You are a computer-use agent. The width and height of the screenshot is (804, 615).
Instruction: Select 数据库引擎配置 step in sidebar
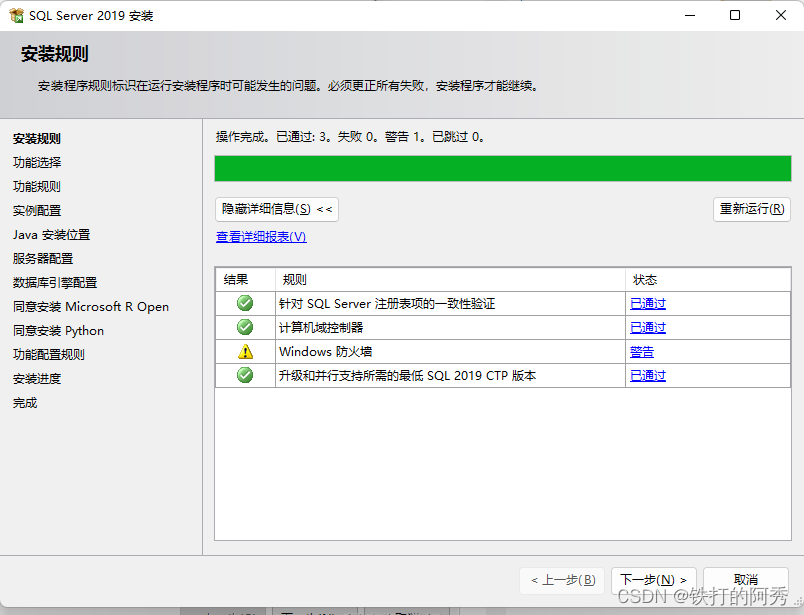[x=55, y=283]
